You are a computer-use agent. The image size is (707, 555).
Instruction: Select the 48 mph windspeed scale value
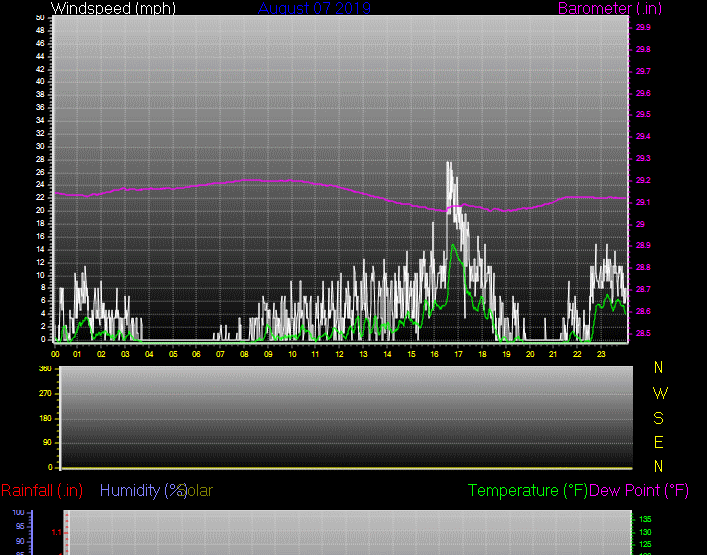40,31
